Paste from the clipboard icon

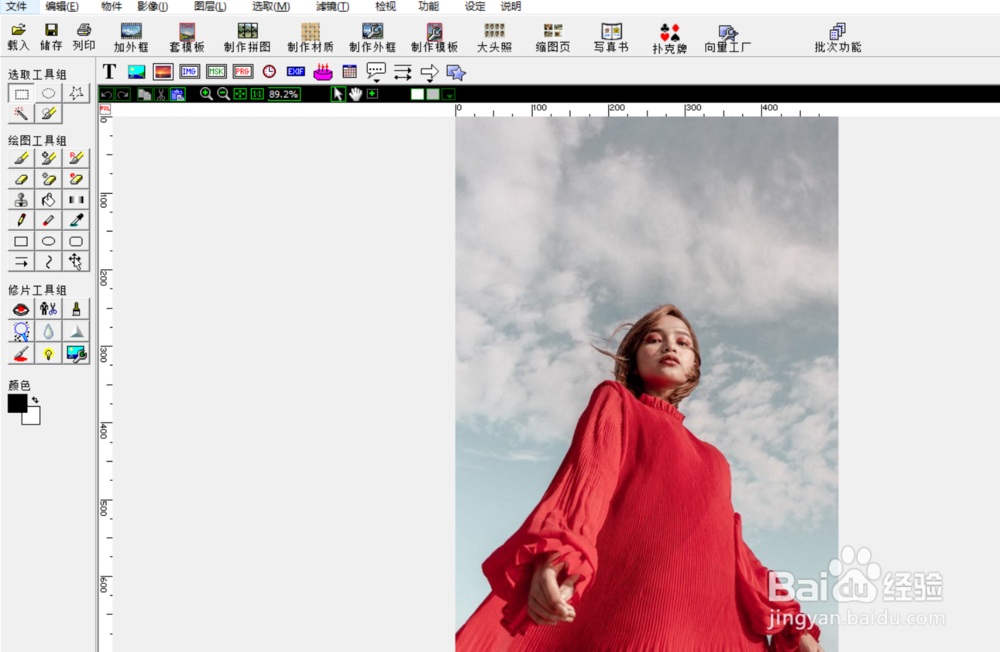178,94
